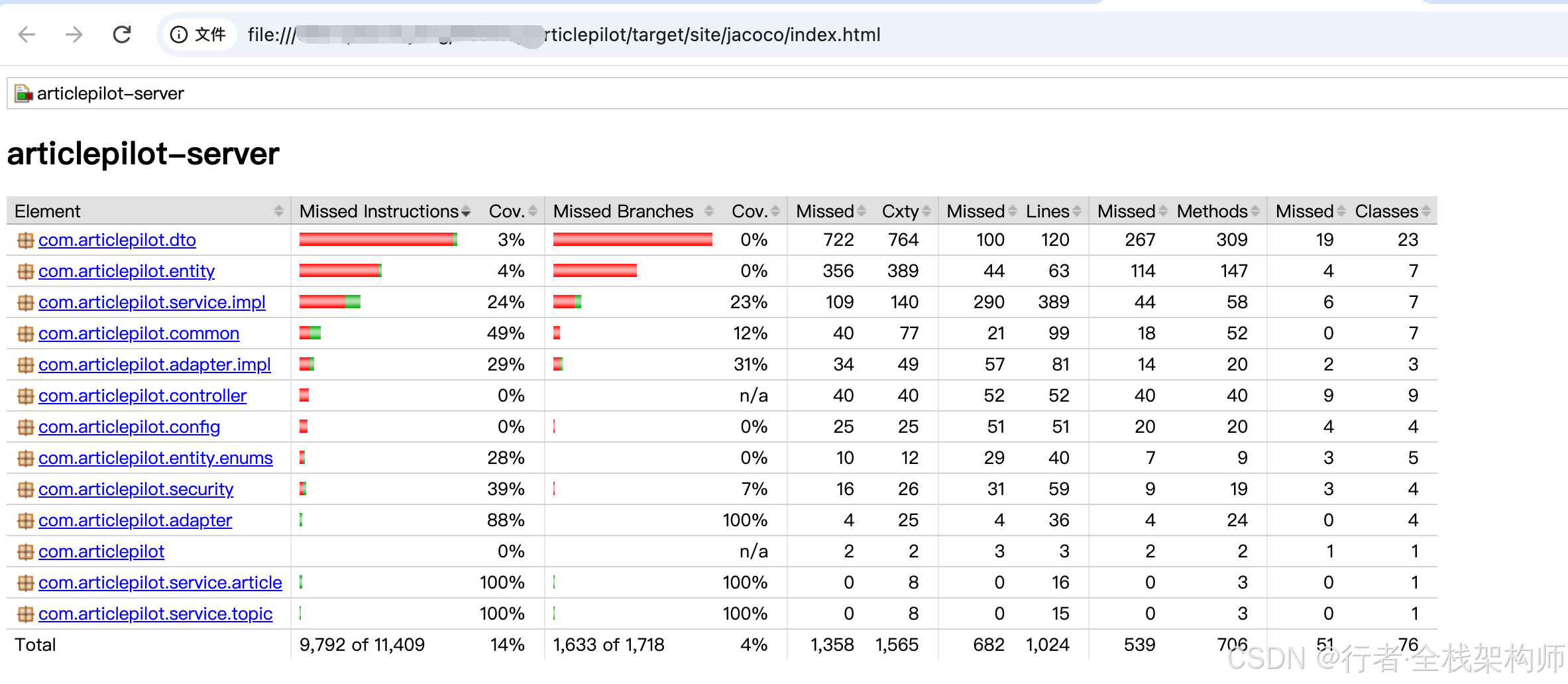Image resolution: width=1568 pixels, height=684 pixels.
Task: Click package icon next to com.articlepilot.entity.enums
Action: pyautogui.click(x=25, y=458)
